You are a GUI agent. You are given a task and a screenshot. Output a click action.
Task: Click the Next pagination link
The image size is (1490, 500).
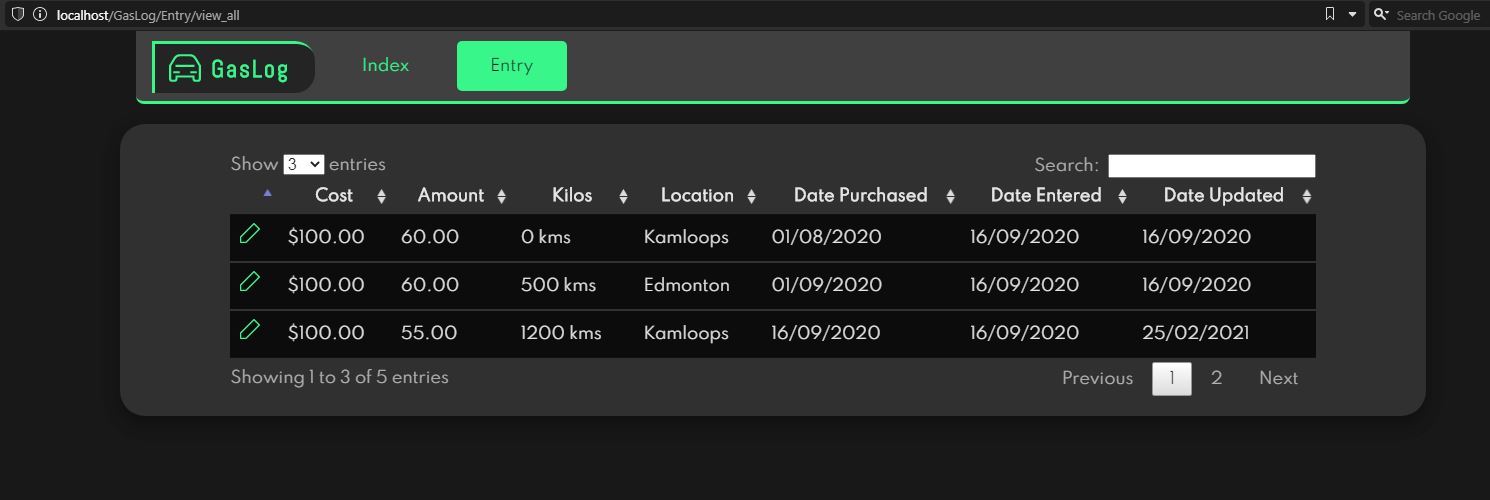[x=1278, y=378]
